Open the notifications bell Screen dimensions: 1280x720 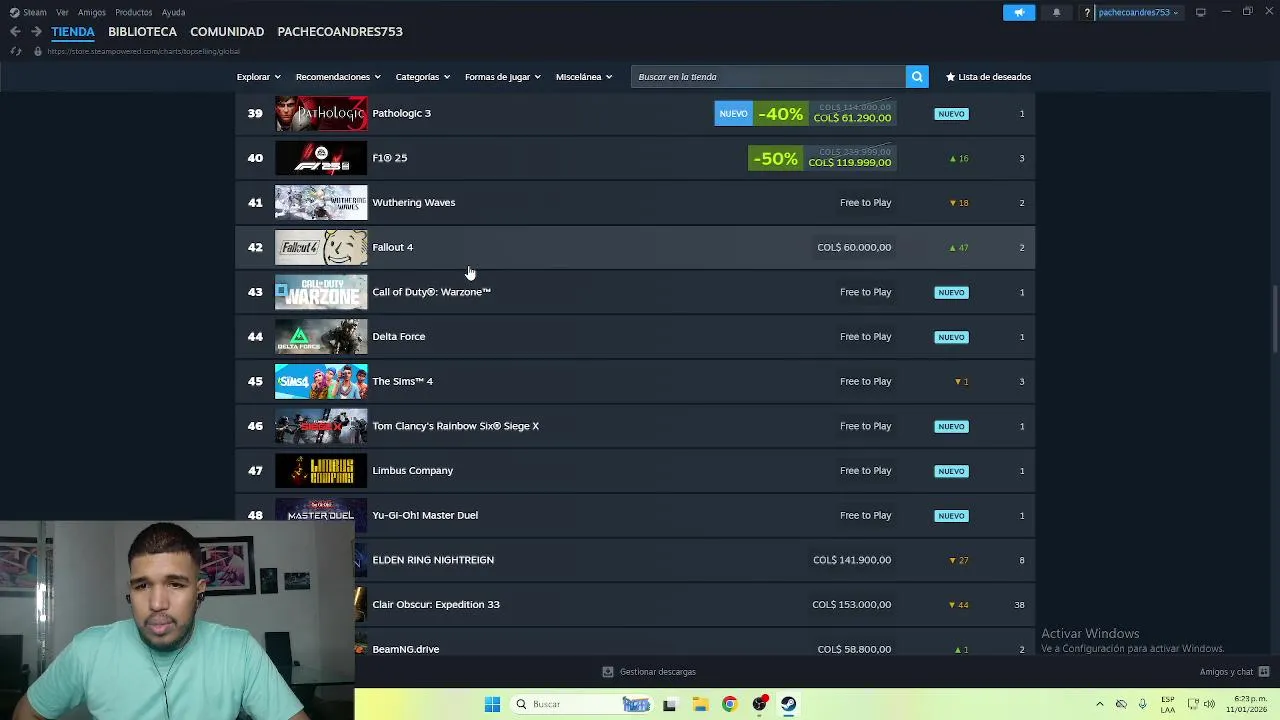pos(1056,12)
